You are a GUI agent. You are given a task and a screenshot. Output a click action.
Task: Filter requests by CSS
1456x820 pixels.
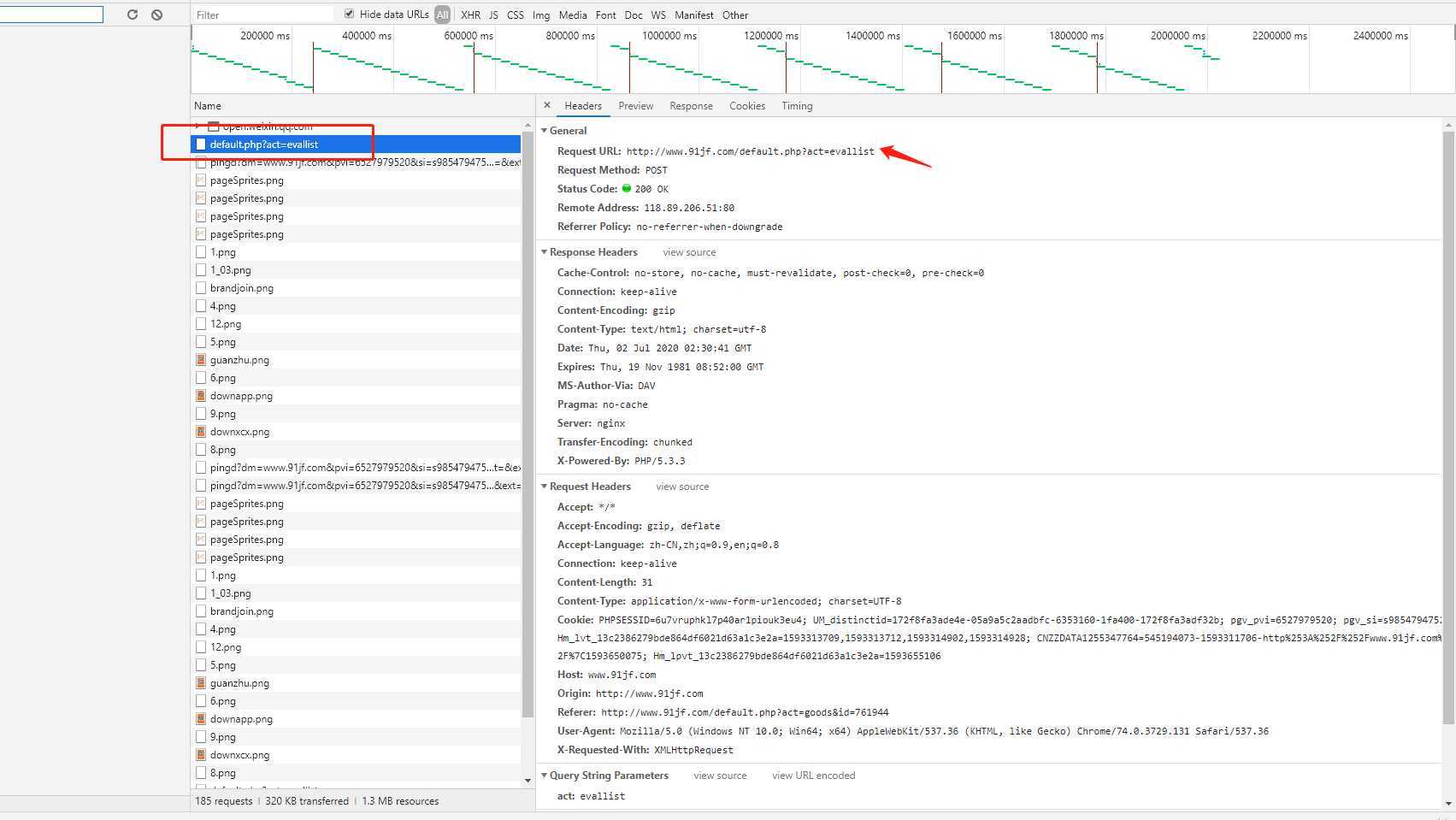pyautogui.click(x=516, y=15)
